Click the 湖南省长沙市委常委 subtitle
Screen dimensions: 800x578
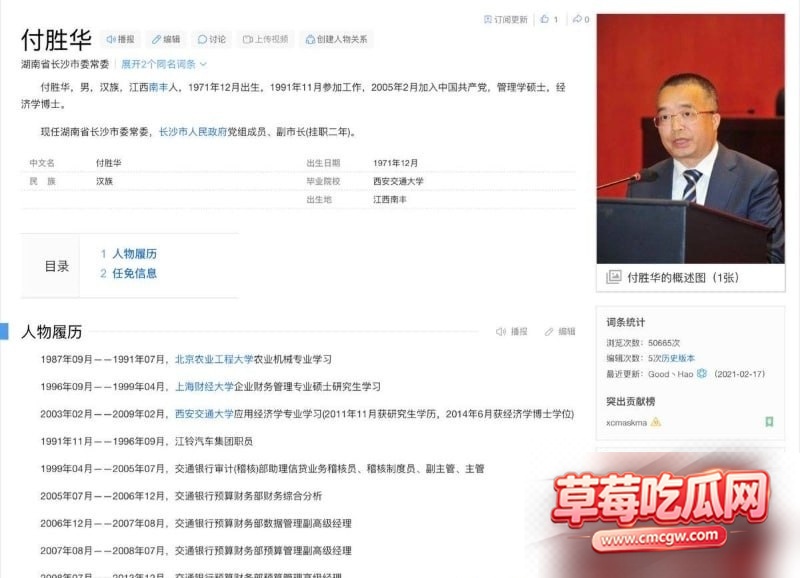65,64
